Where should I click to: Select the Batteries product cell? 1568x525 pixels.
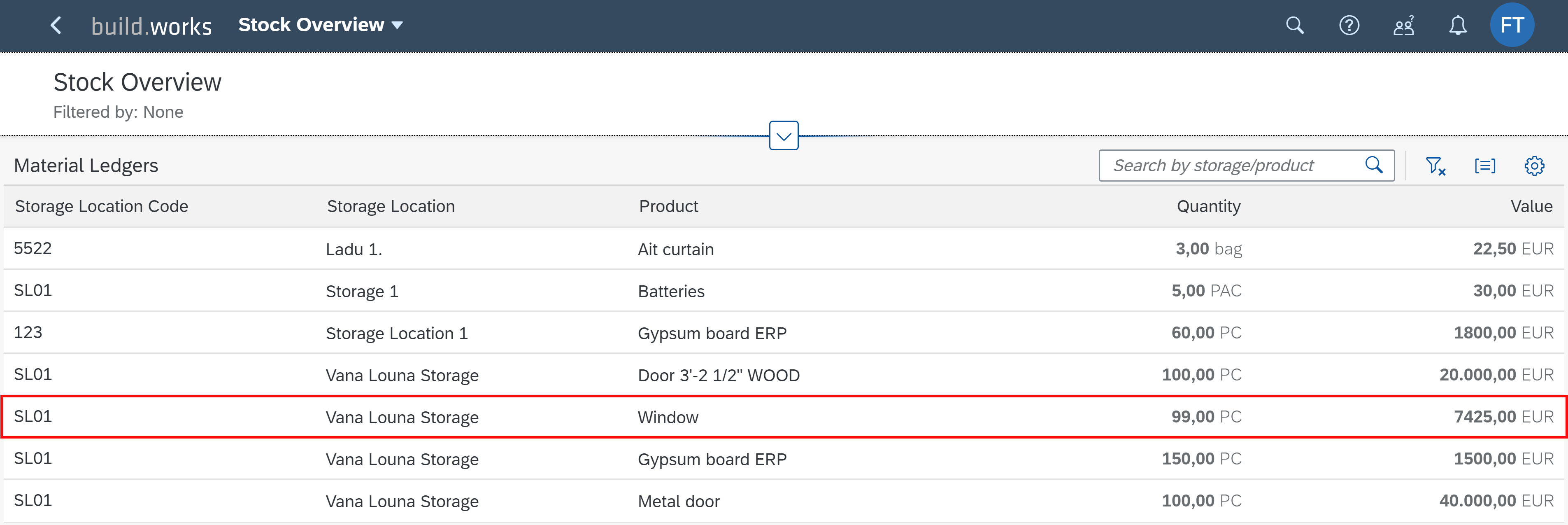coord(671,291)
